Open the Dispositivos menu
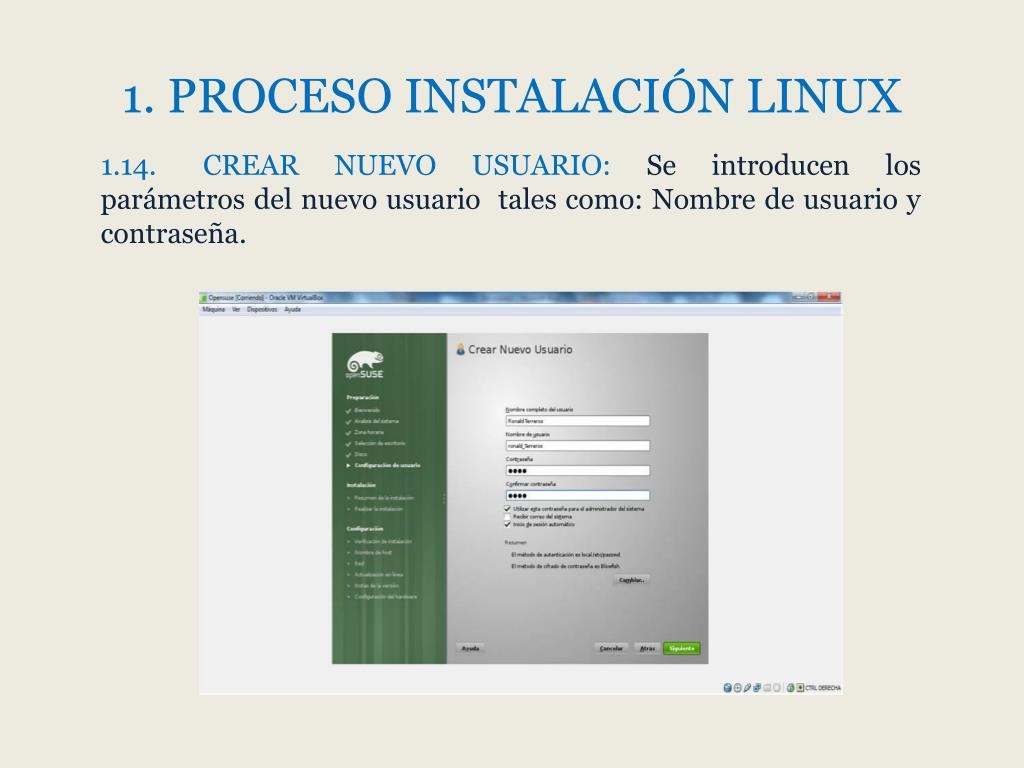Viewport: 1024px width, 768px height. tap(262, 310)
